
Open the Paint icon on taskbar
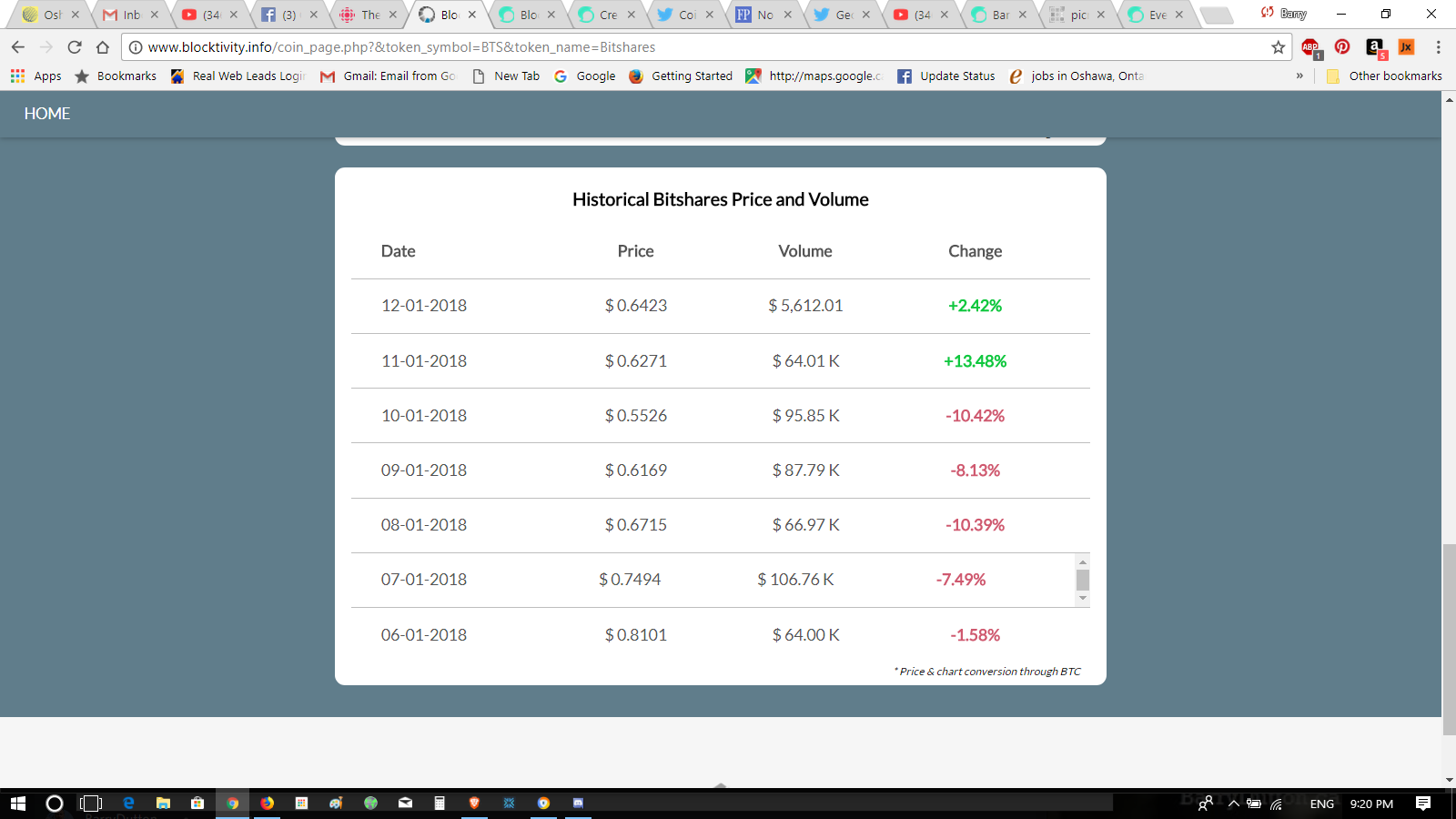pos(336,803)
